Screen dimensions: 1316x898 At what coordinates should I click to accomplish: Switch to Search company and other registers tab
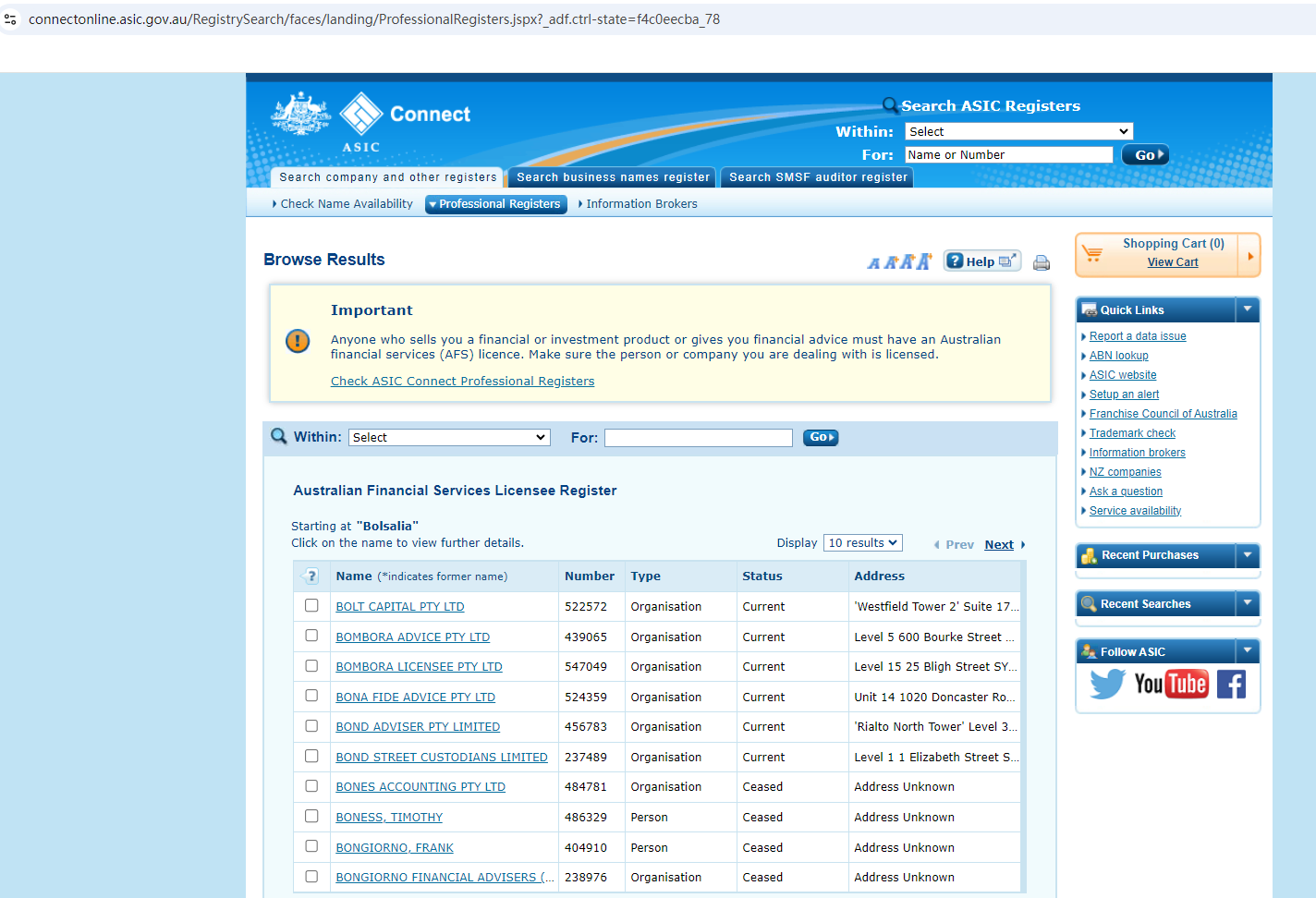coord(387,177)
